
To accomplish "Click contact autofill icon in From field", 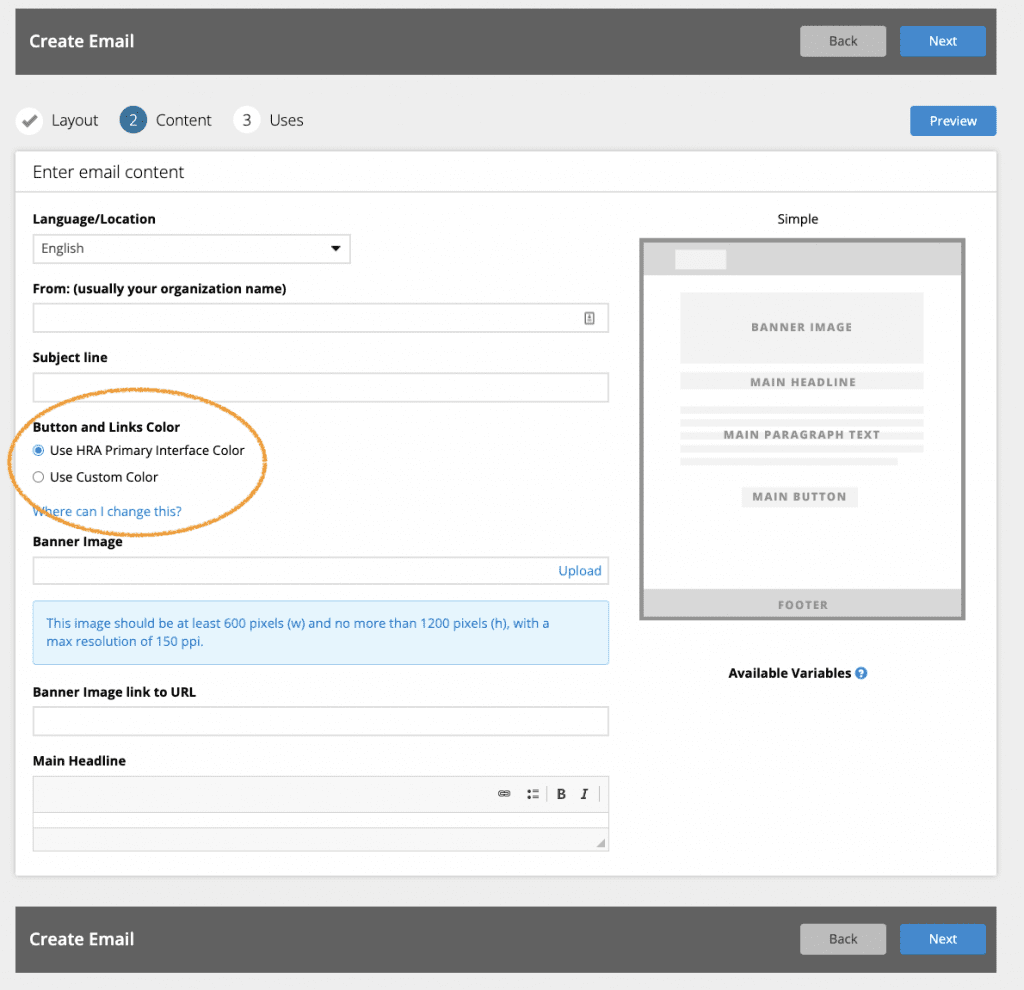I will [x=589, y=318].
